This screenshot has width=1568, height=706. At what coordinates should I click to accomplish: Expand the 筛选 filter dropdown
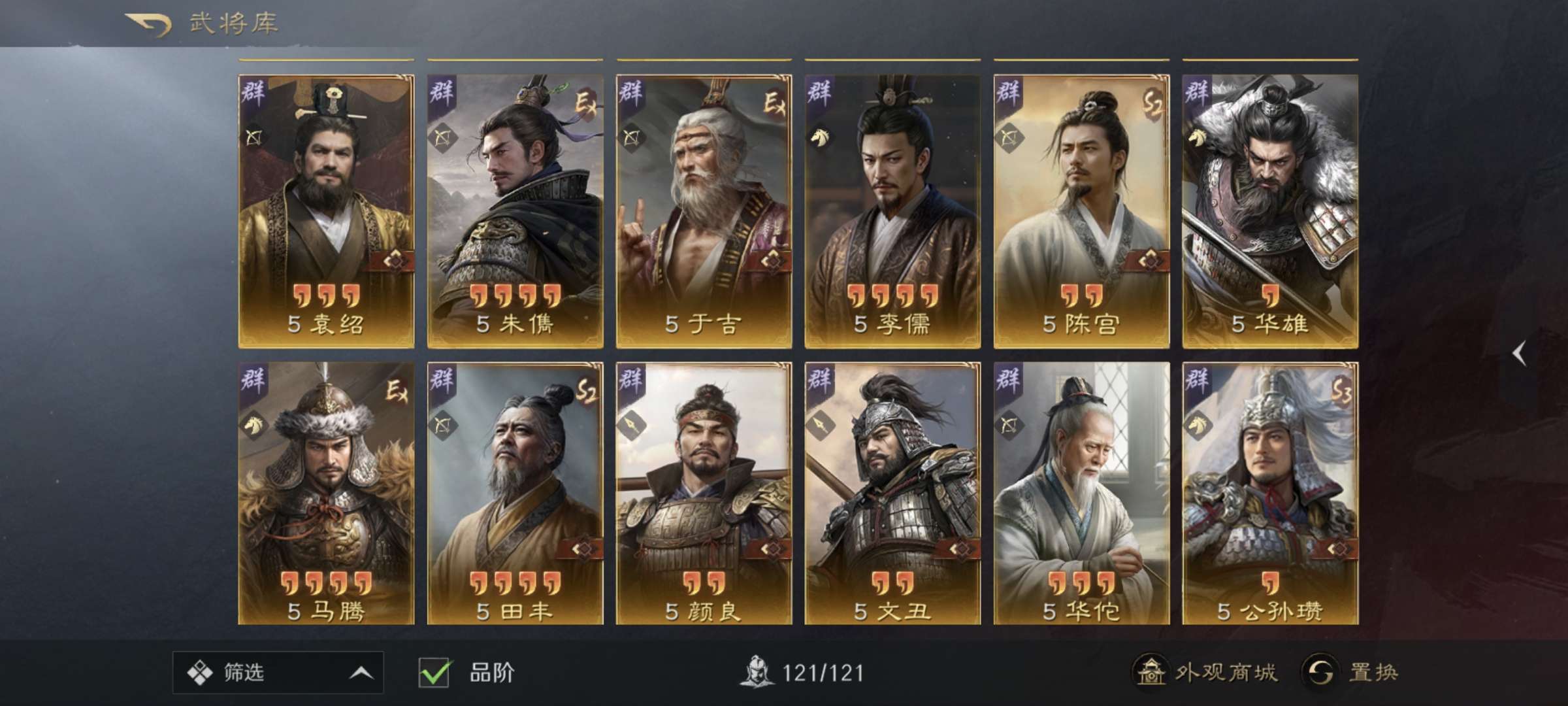click(x=278, y=672)
